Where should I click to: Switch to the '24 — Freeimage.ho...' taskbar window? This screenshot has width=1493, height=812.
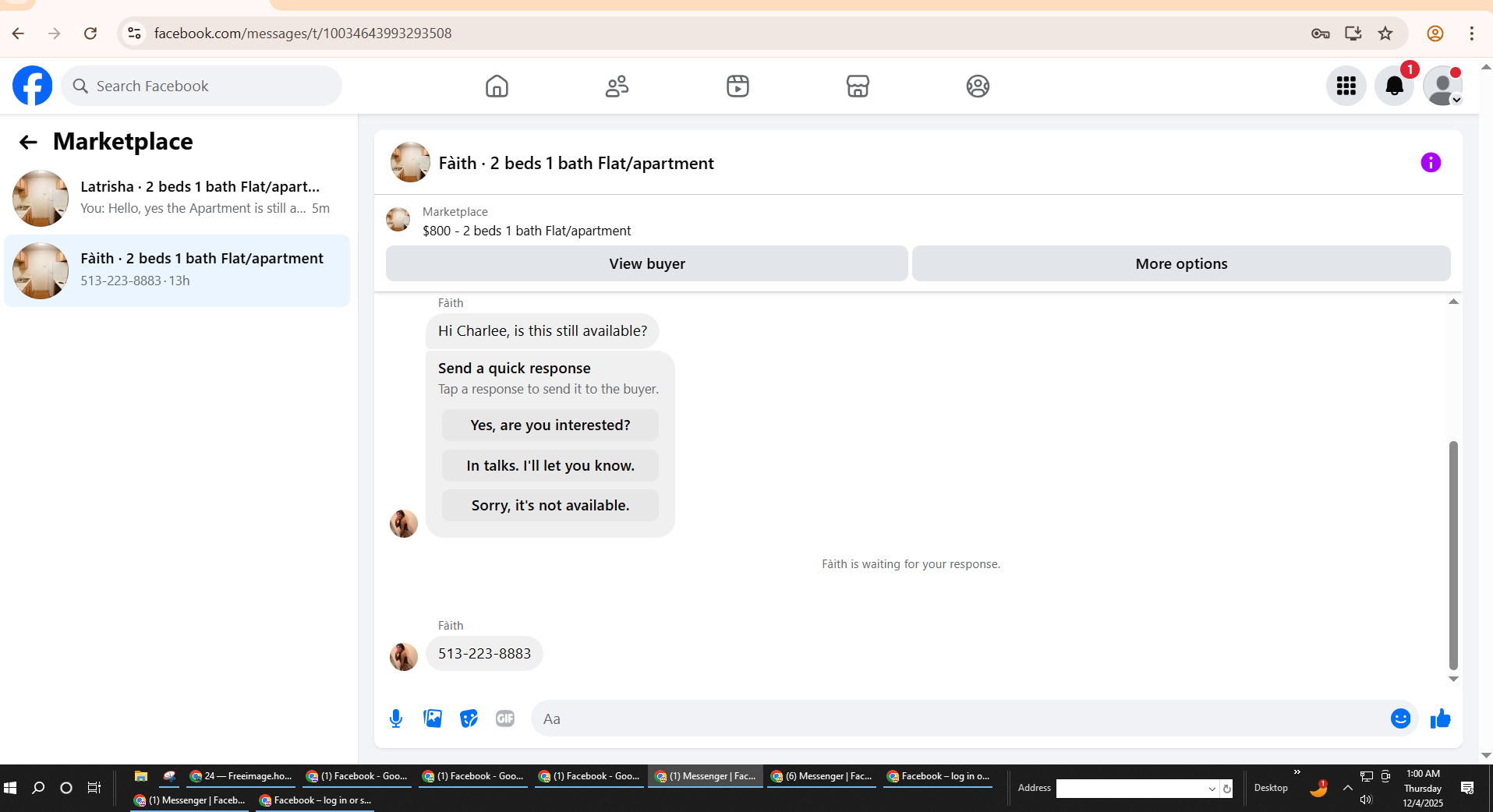[241, 776]
